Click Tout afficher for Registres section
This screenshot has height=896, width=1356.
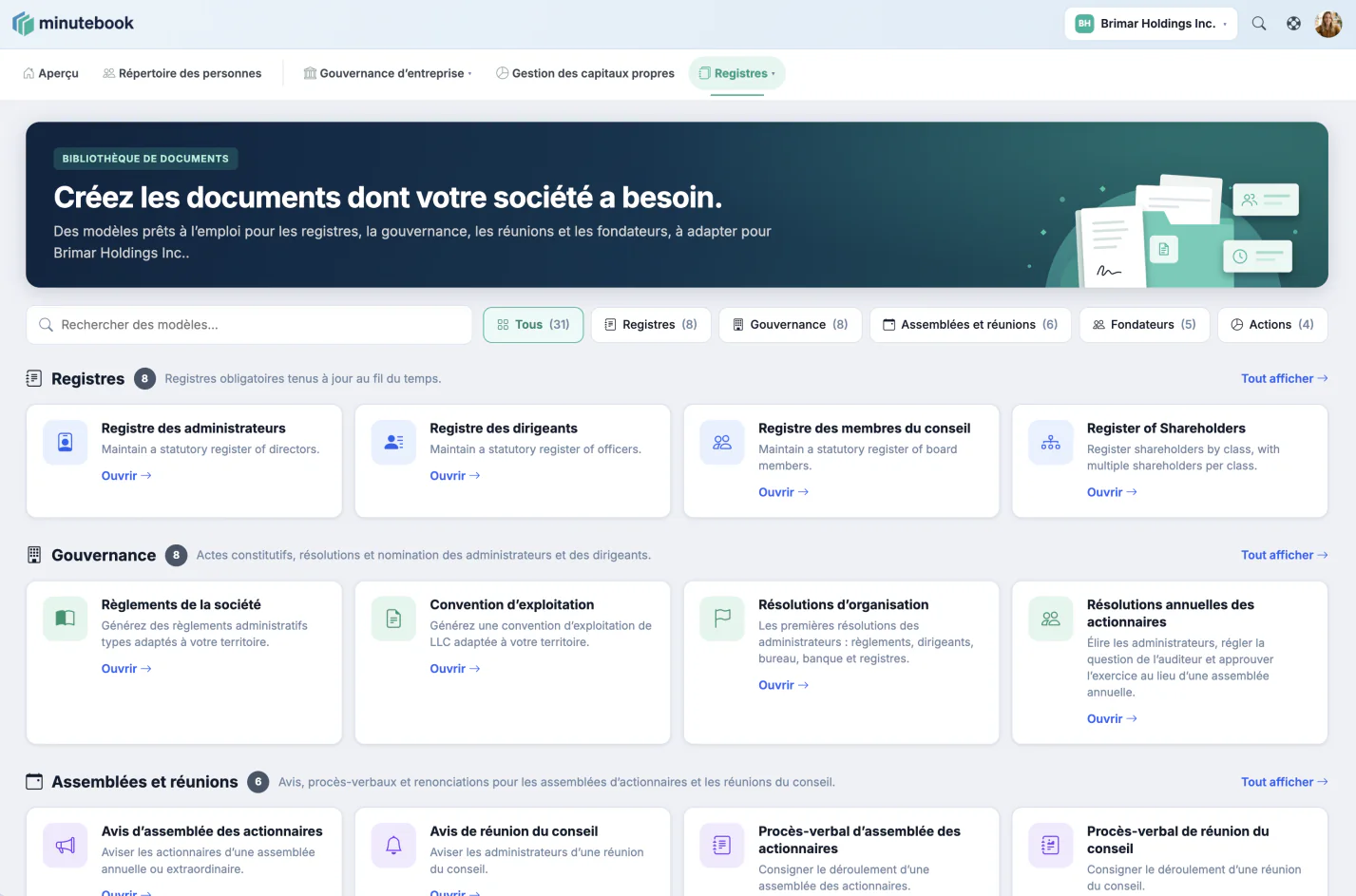click(x=1285, y=378)
